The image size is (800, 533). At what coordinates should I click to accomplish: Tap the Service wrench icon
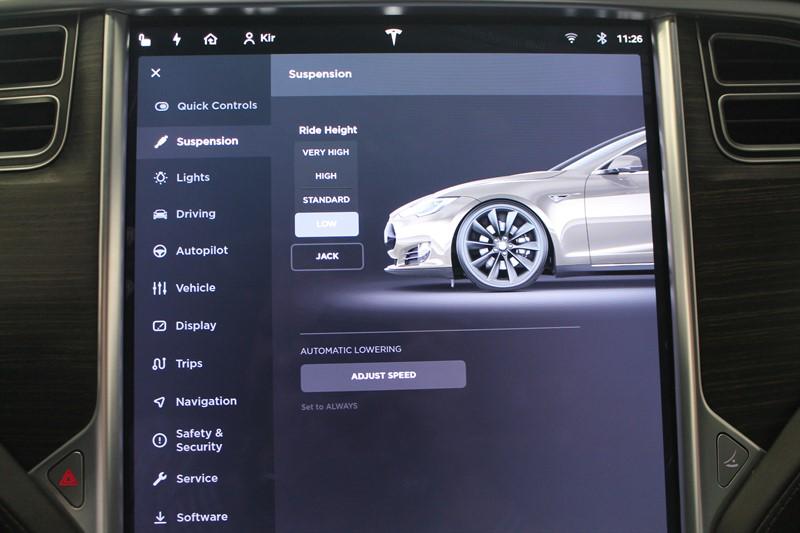159,479
